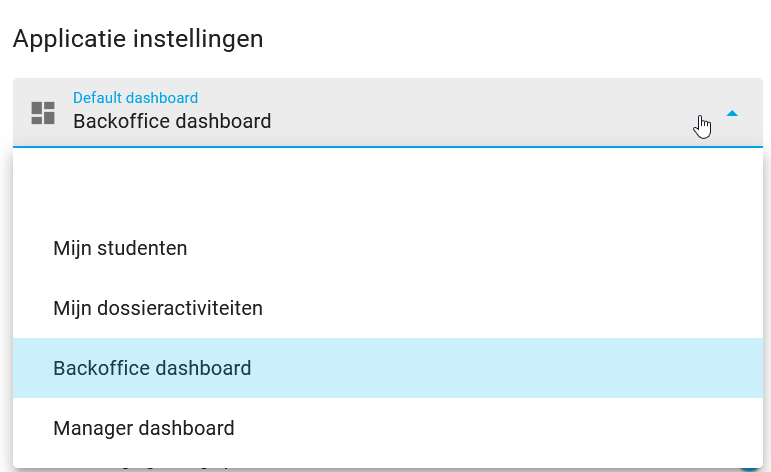
Task: Clear the dashboard selection using empty entry
Action: pyautogui.click(x=388, y=188)
